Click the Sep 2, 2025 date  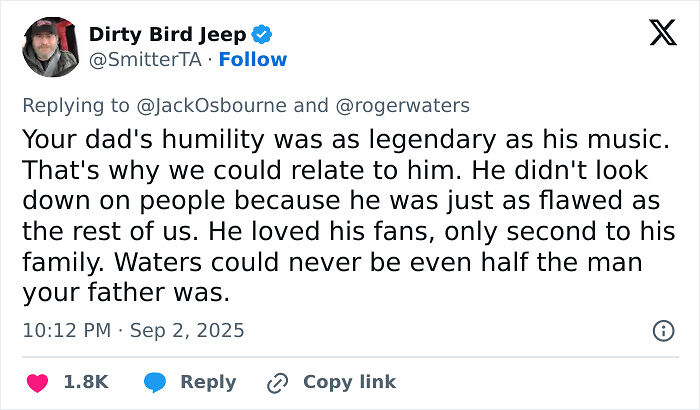pyautogui.click(x=187, y=331)
